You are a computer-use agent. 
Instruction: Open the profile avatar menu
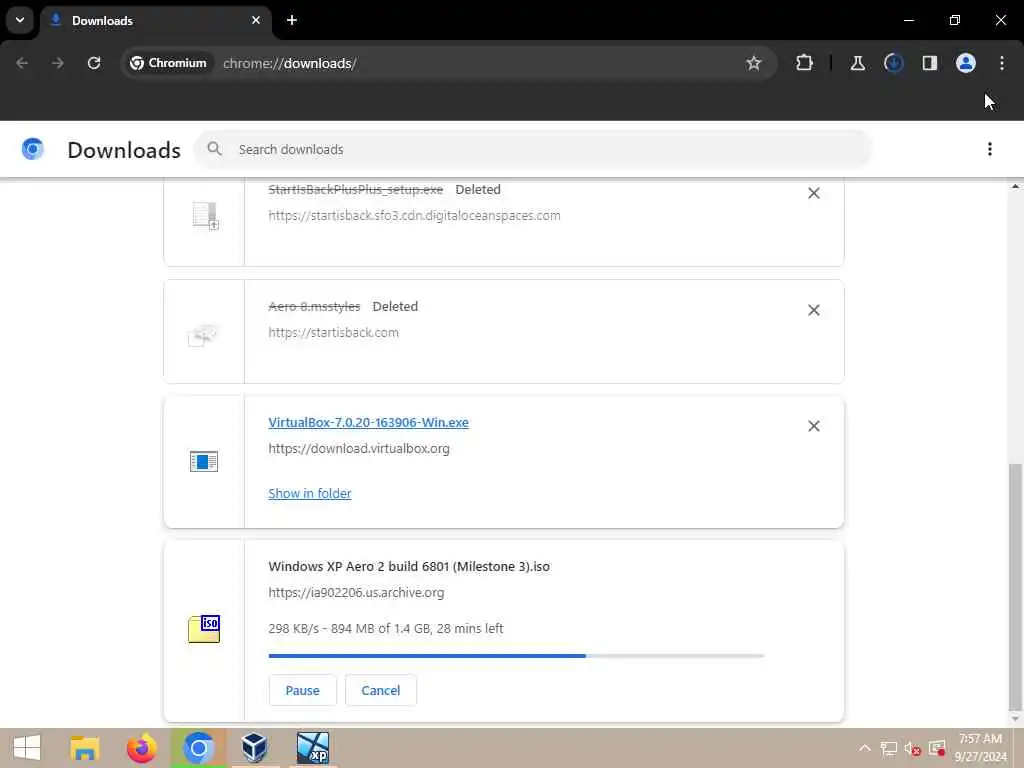[x=965, y=63]
